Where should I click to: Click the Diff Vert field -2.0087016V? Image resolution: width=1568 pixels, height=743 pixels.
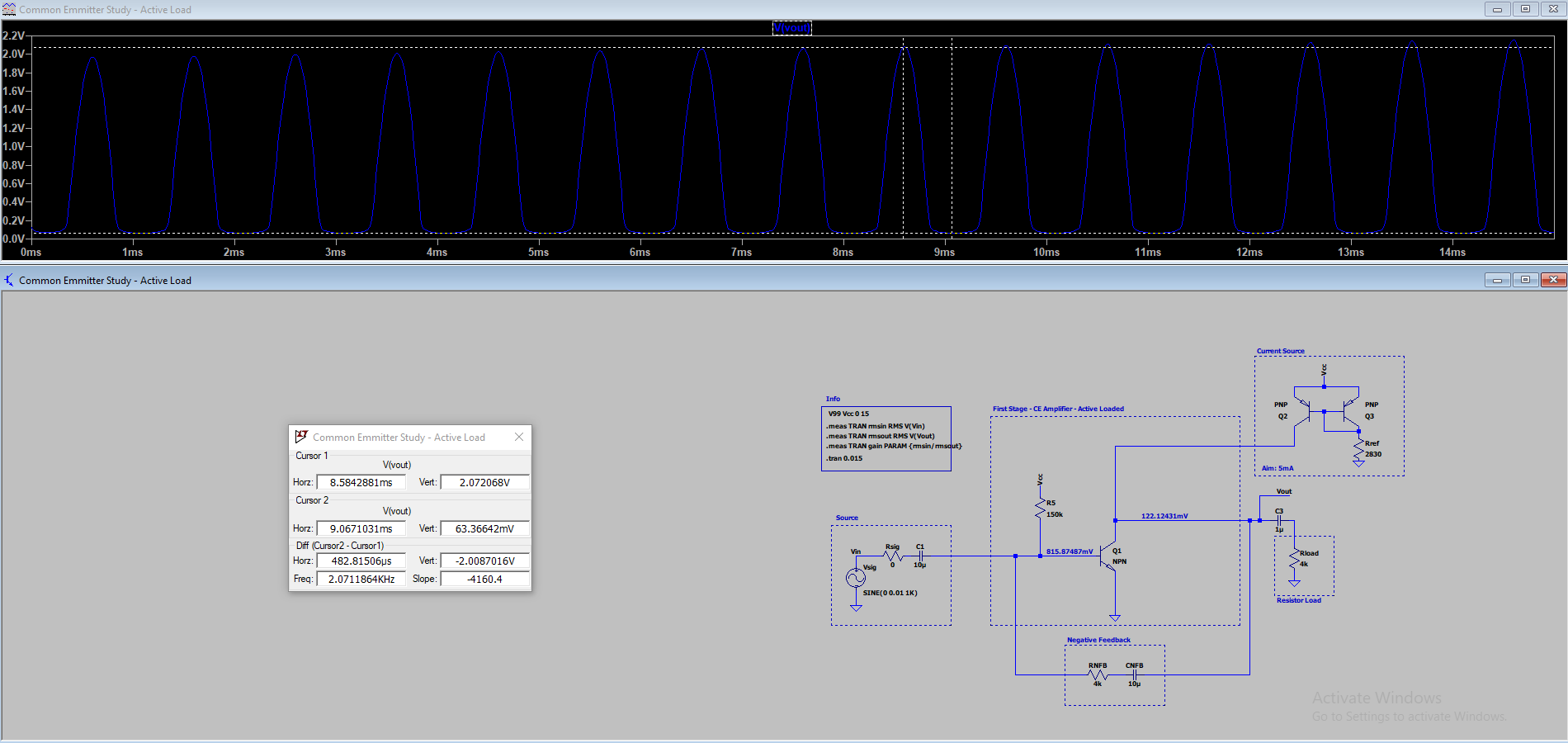[484, 561]
